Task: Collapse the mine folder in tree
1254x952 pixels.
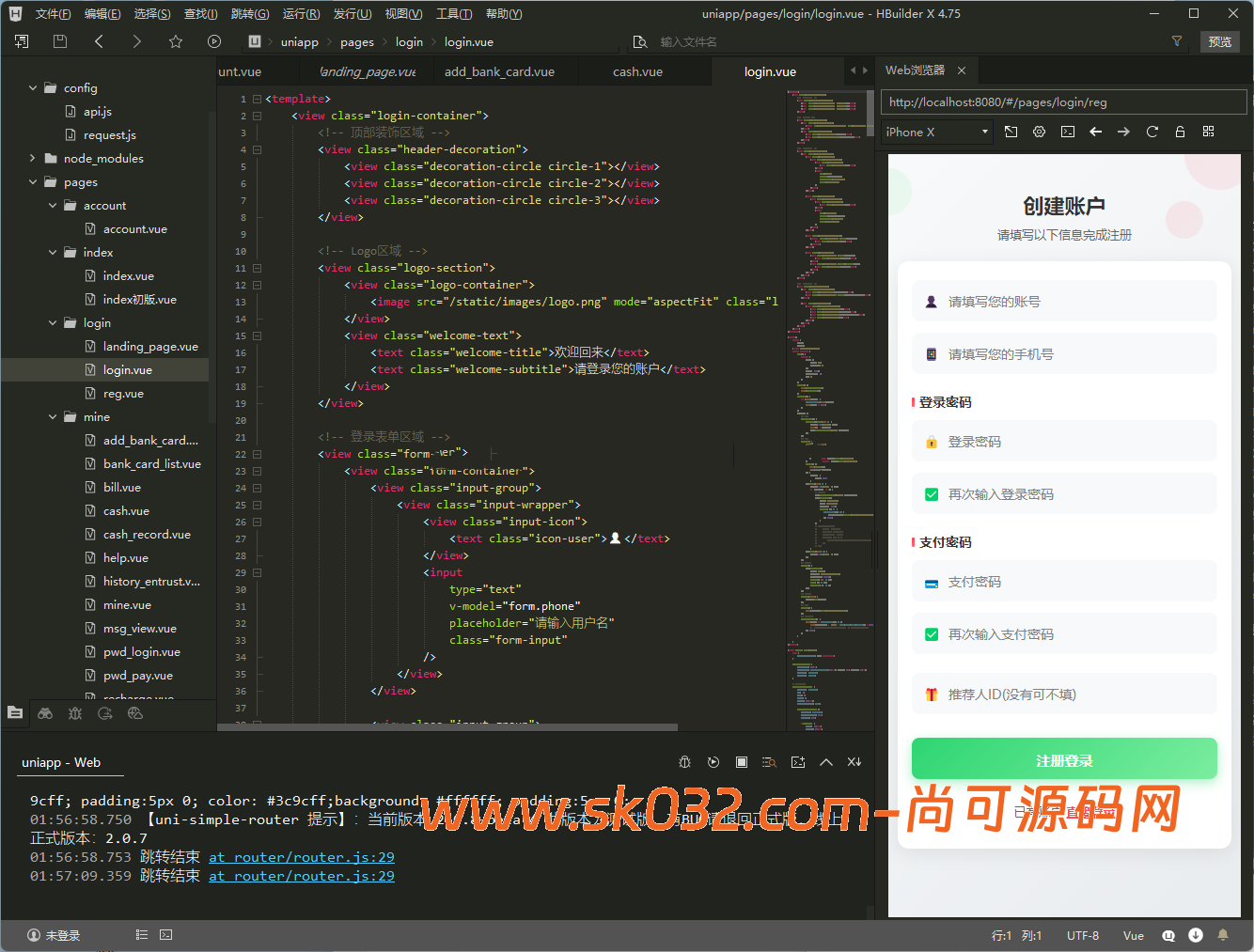Action: point(53,417)
